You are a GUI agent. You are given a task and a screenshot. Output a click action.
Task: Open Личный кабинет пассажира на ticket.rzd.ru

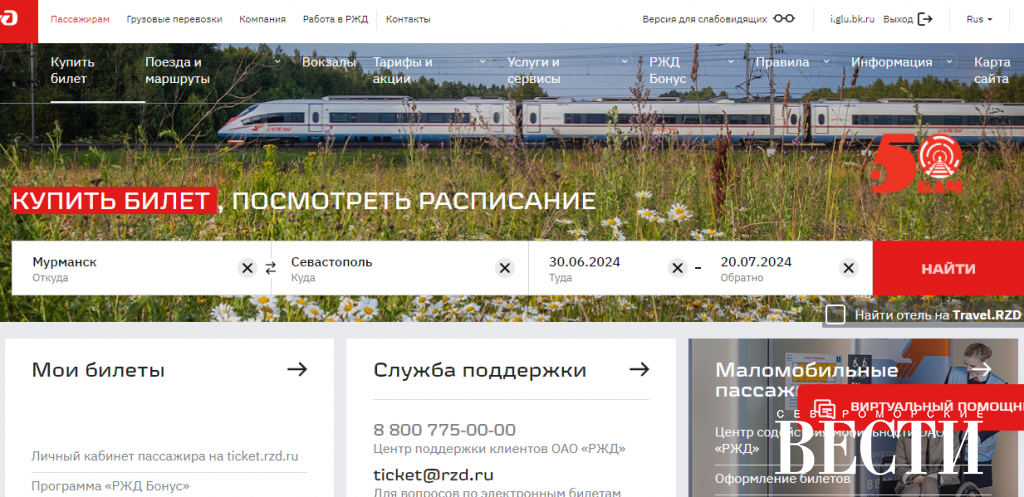pyautogui.click(x=165, y=456)
